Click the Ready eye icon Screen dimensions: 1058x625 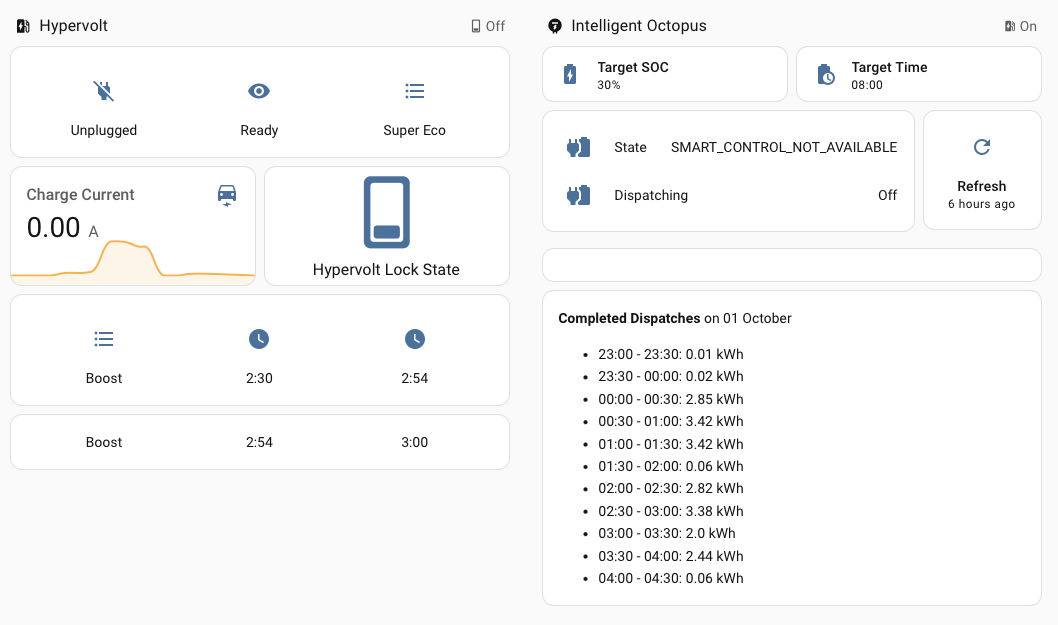click(x=259, y=92)
